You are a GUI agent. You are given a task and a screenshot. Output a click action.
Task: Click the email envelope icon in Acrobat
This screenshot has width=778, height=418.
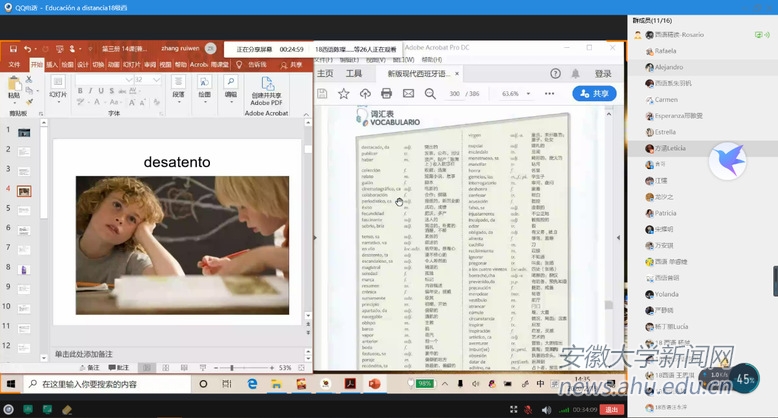[x=408, y=93]
